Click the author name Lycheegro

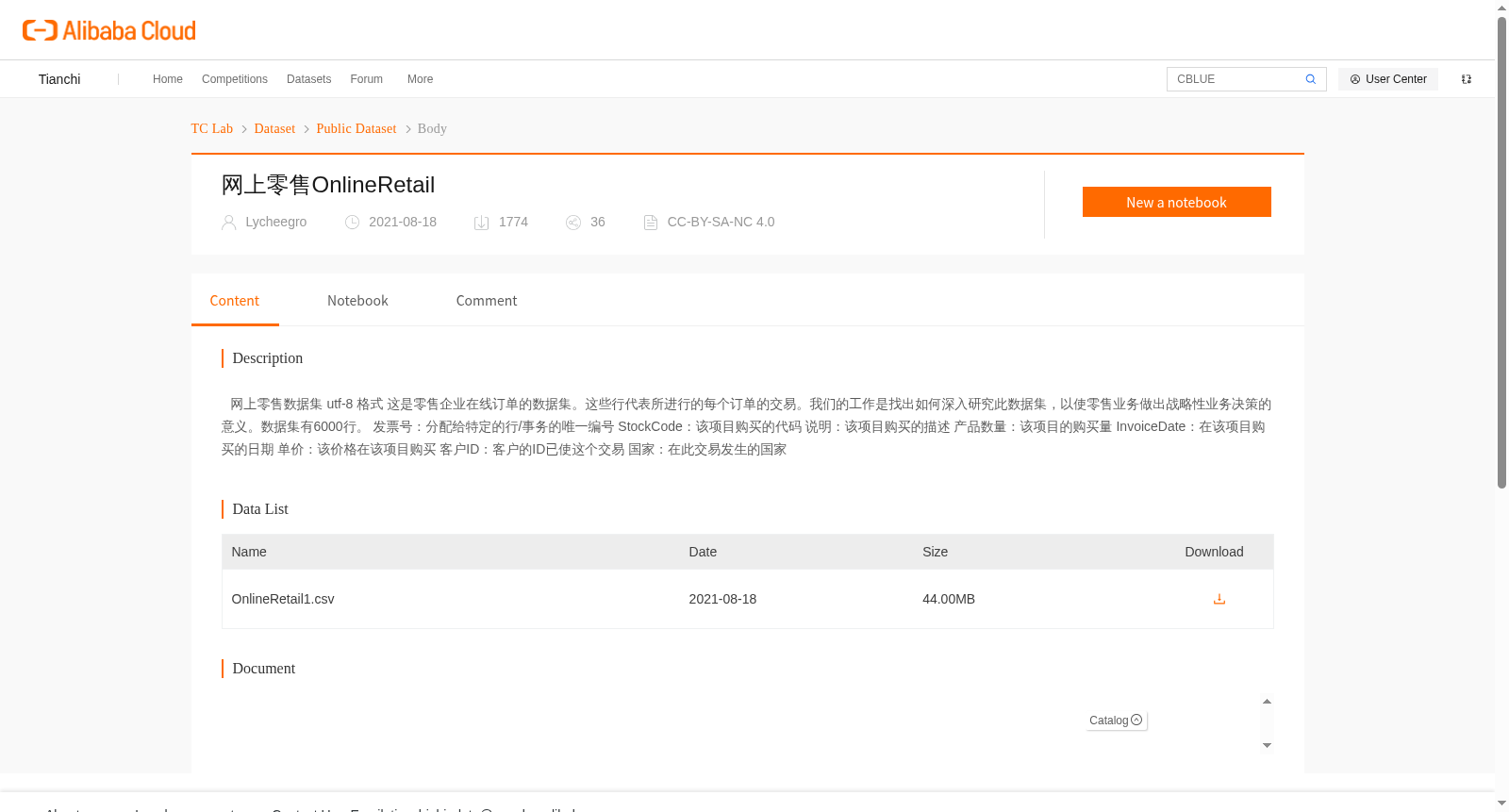(276, 222)
